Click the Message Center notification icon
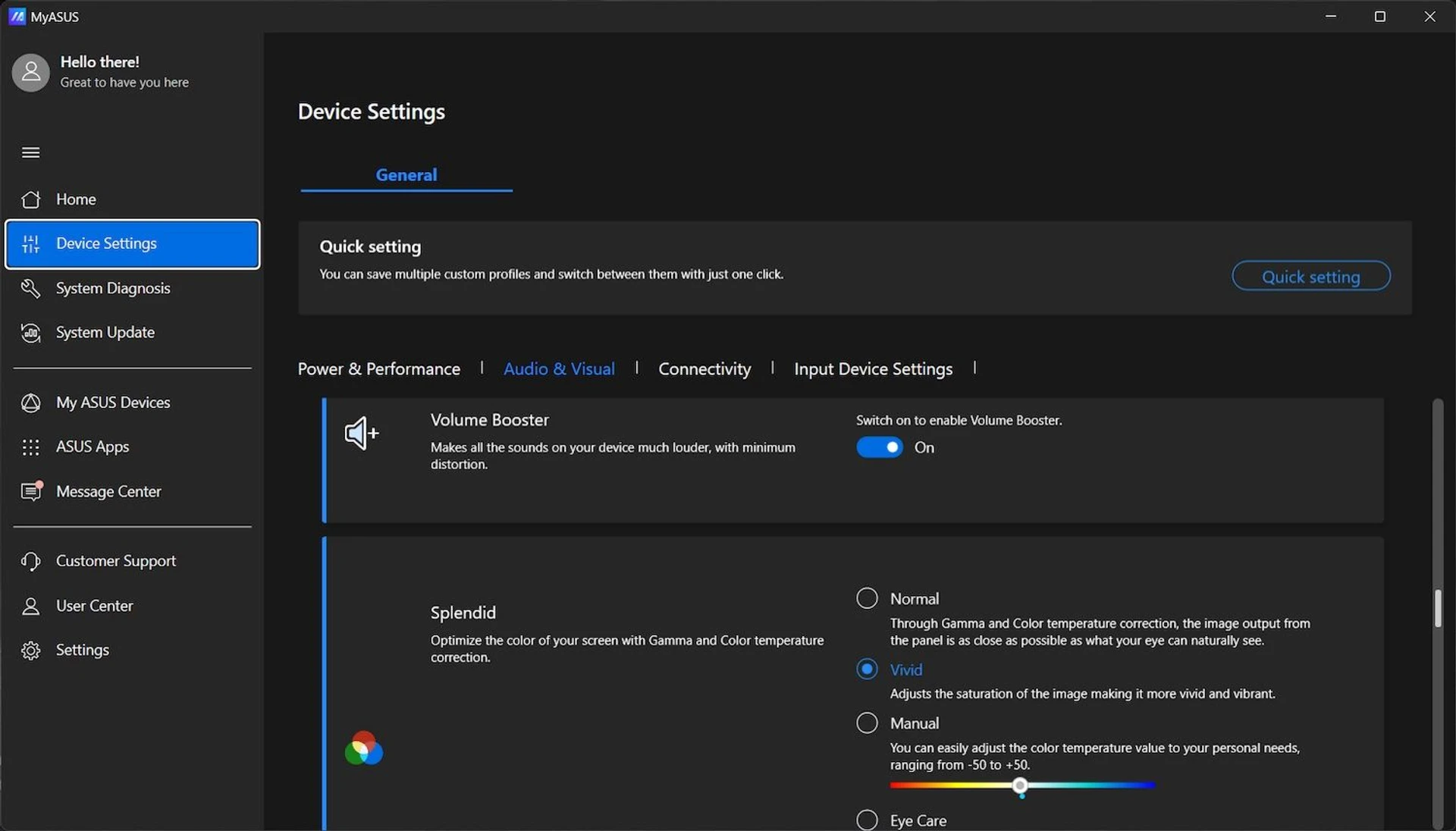This screenshot has width=1456, height=831. tap(31, 491)
